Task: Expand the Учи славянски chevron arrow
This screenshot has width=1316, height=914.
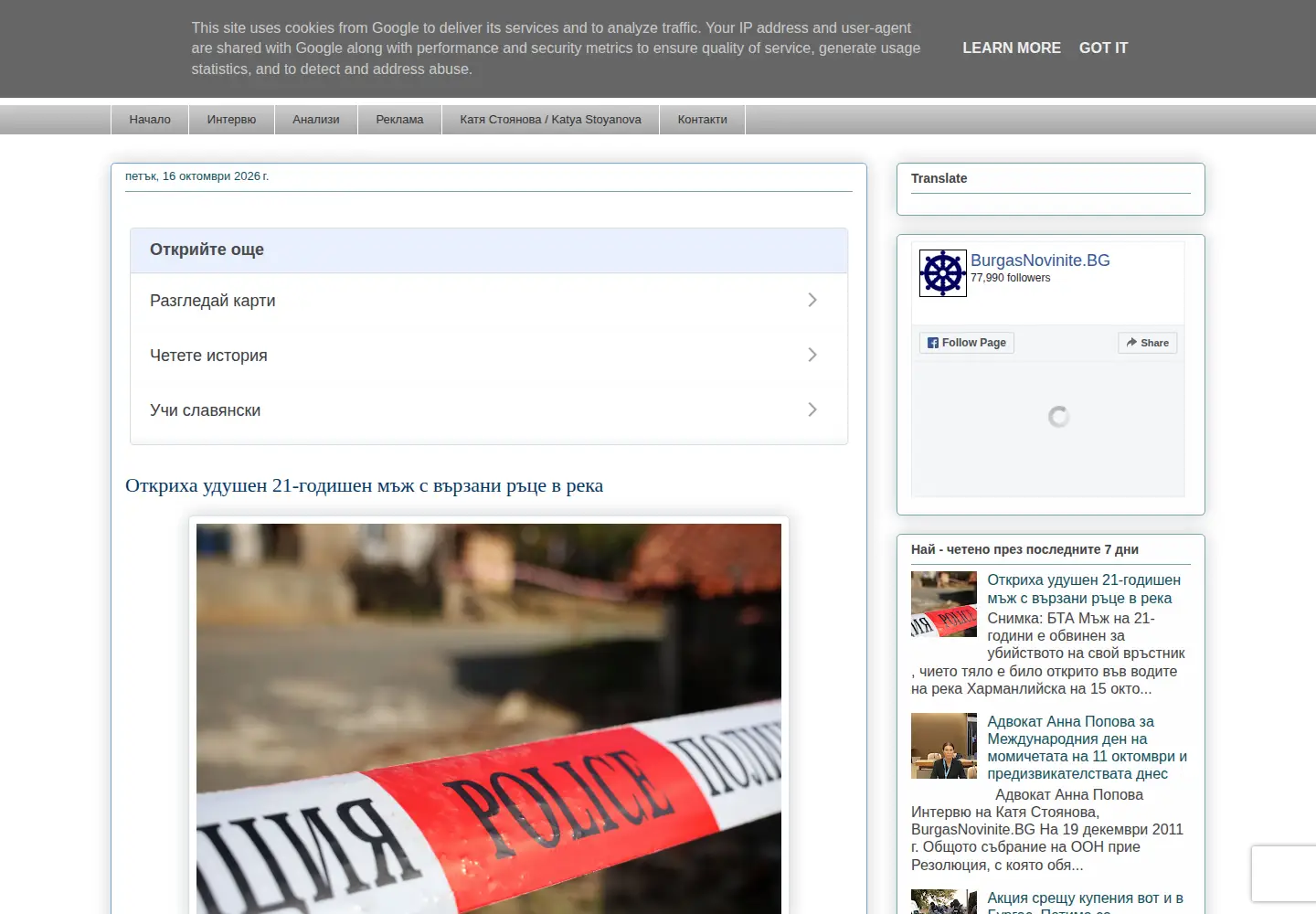Action: (x=812, y=409)
